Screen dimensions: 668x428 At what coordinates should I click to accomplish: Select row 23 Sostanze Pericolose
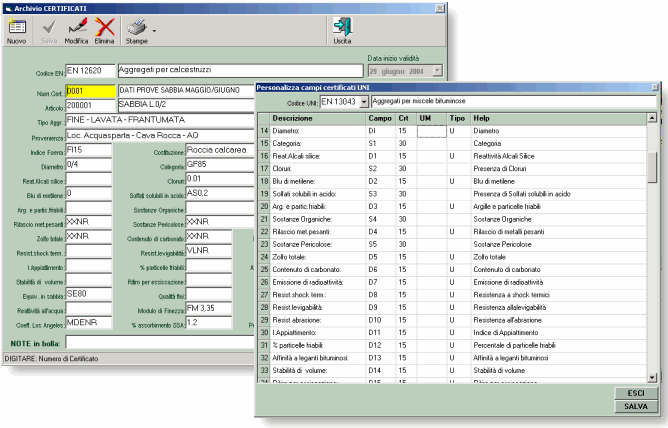click(x=452, y=244)
